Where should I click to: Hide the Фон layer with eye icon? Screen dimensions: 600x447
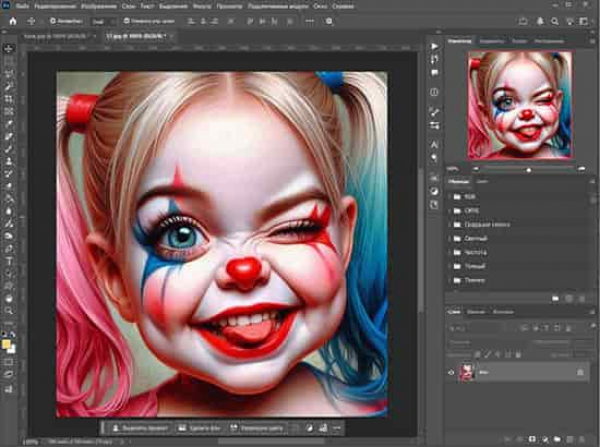point(451,372)
